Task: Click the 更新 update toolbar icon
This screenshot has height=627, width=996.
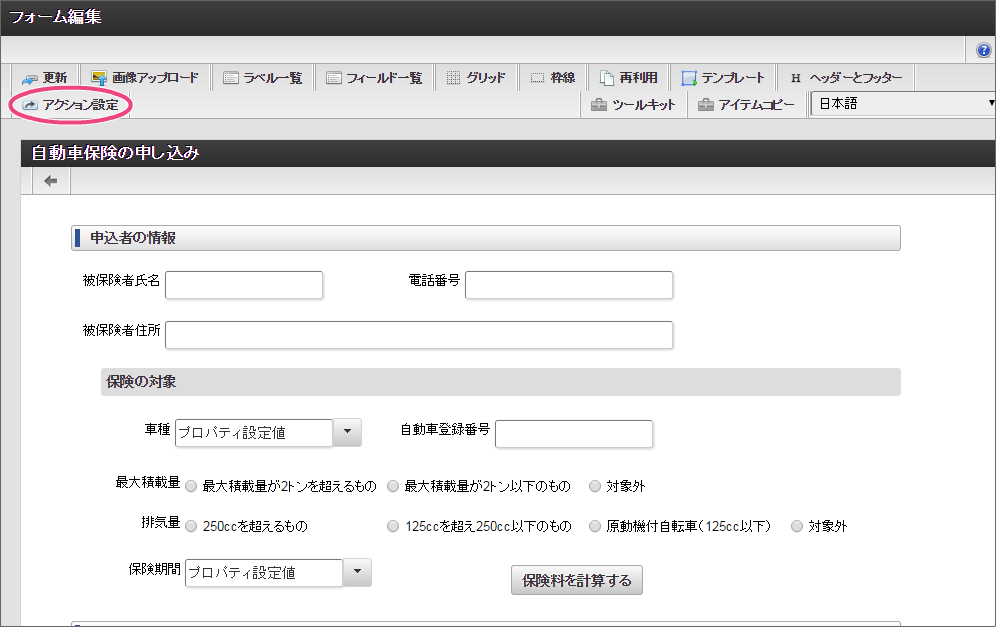Action: pos(44,78)
